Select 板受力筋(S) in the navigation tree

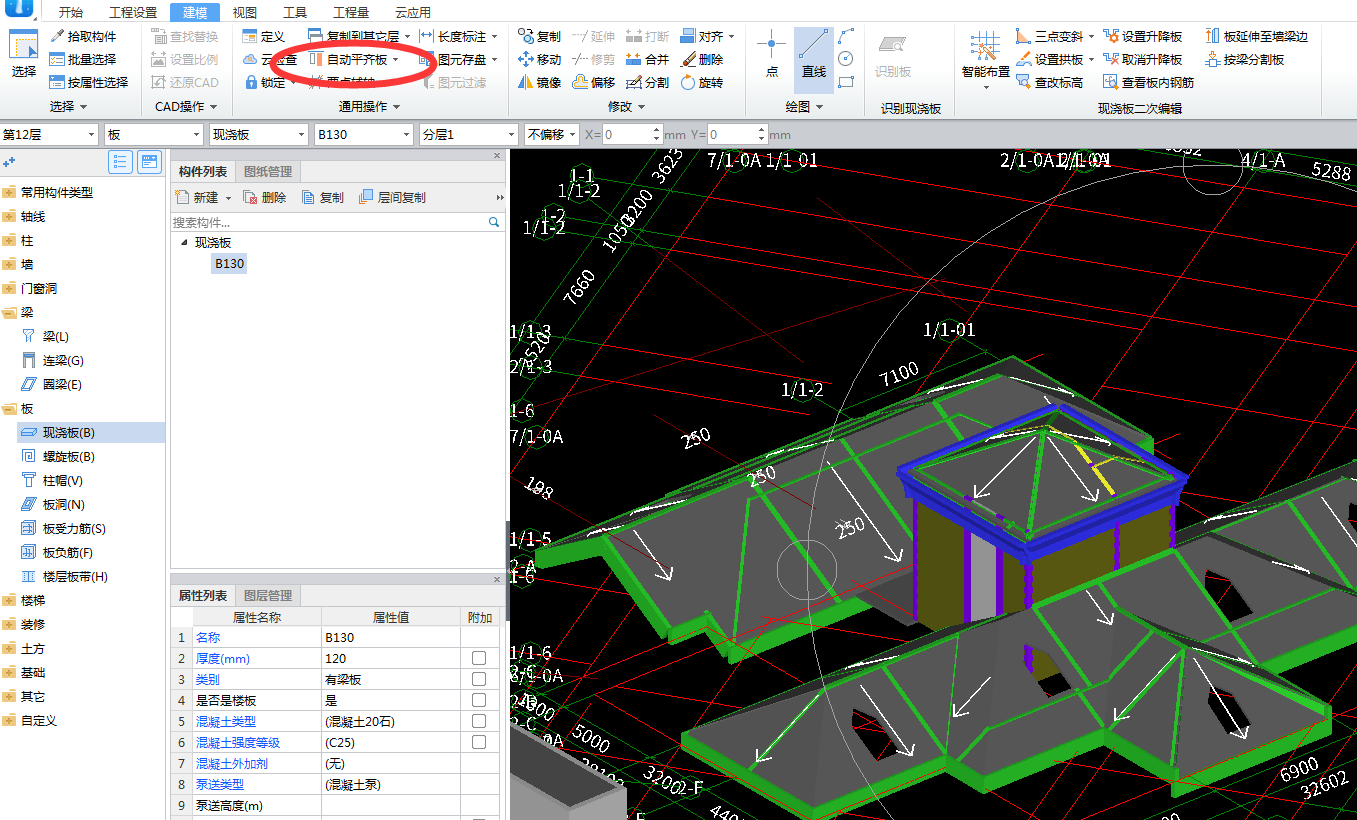click(x=74, y=528)
